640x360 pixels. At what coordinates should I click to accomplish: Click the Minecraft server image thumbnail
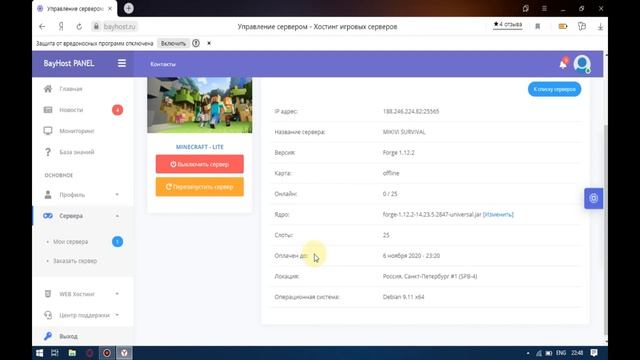click(200, 105)
